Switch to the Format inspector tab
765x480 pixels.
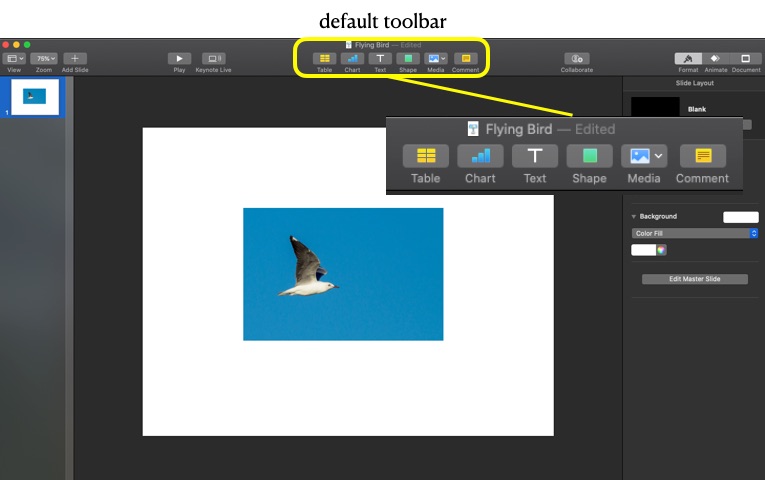688,59
